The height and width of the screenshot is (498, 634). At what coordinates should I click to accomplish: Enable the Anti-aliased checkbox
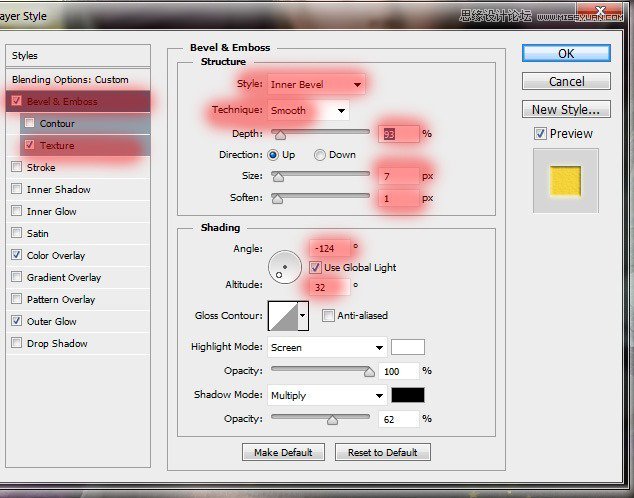[328, 315]
